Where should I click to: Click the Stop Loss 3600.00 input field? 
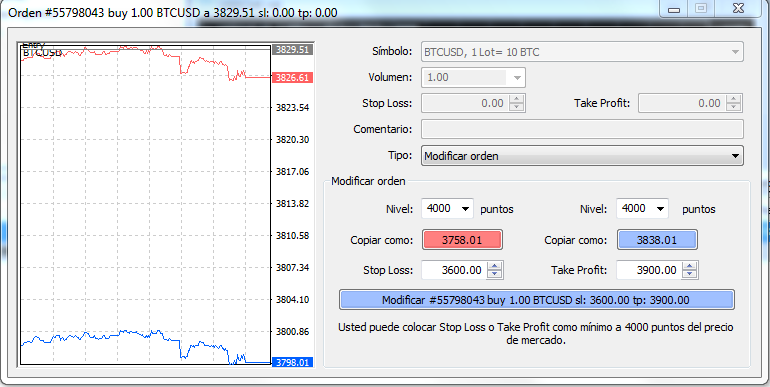(455, 270)
